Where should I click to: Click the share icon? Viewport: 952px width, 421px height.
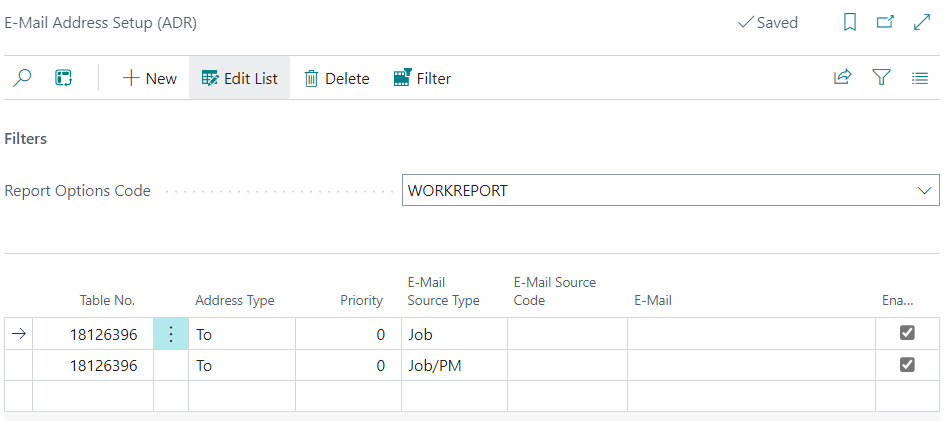843,77
